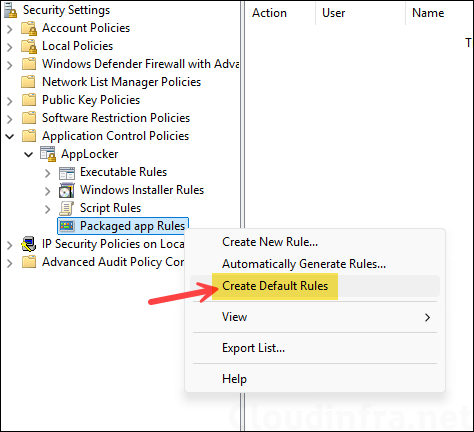Expand the Software Restriction Policies node
This screenshot has height=432, width=474.
click(10, 119)
